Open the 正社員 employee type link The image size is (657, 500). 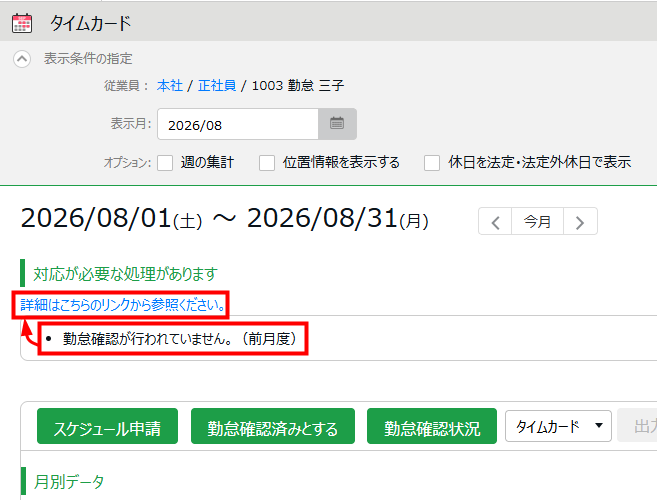pyautogui.click(x=217, y=85)
